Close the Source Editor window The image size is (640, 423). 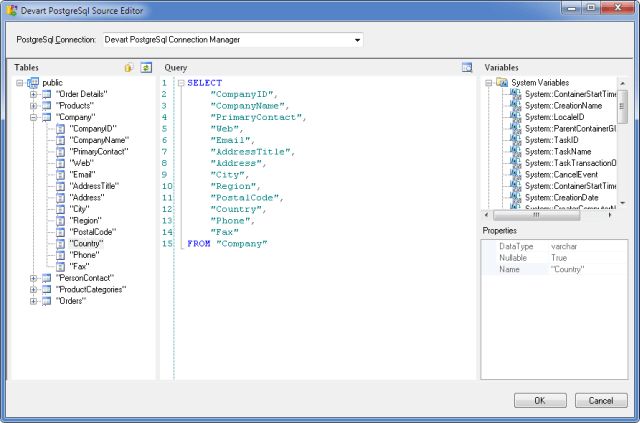[x=618, y=7]
